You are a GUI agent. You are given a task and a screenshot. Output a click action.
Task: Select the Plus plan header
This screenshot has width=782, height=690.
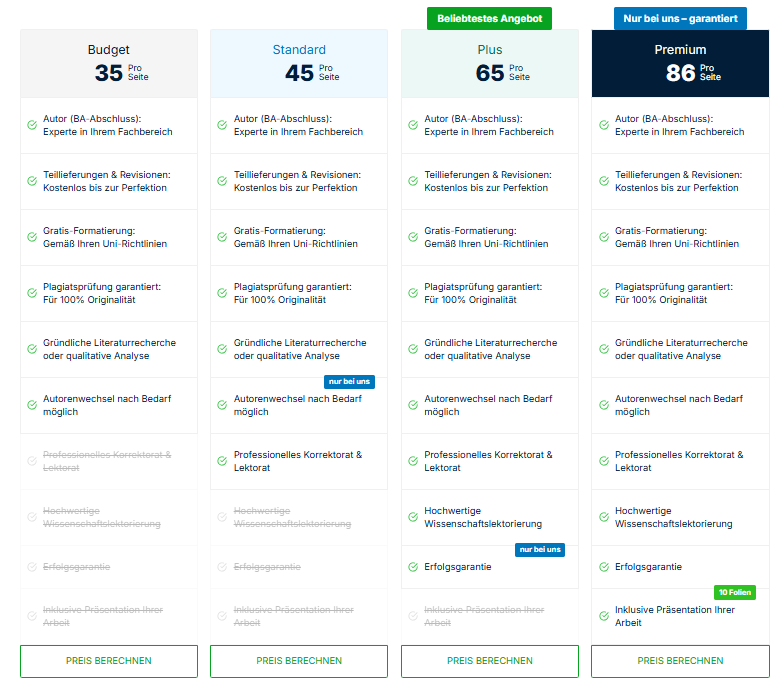click(489, 63)
